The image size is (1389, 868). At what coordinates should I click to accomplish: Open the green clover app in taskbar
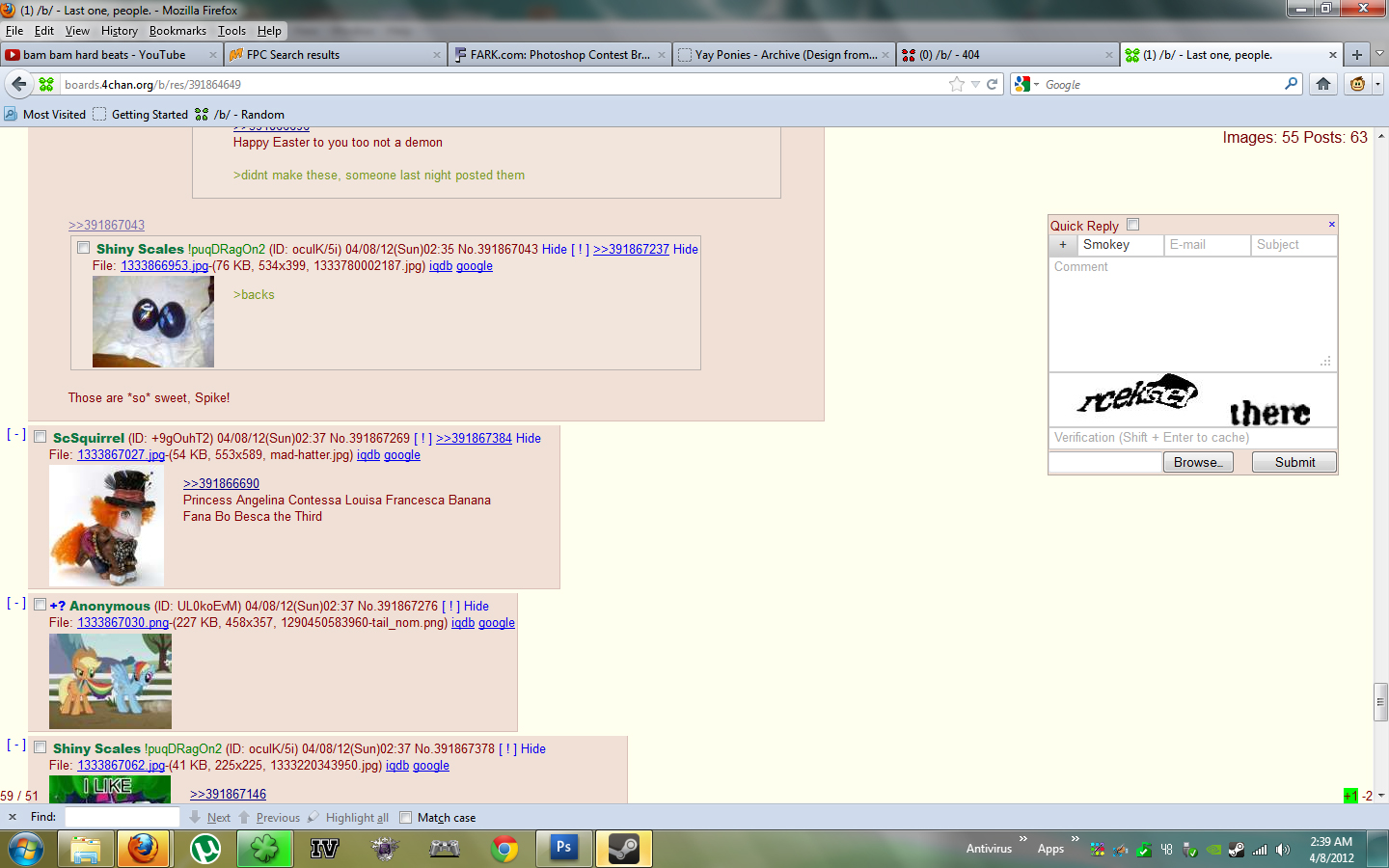click(x=264, y=849)
